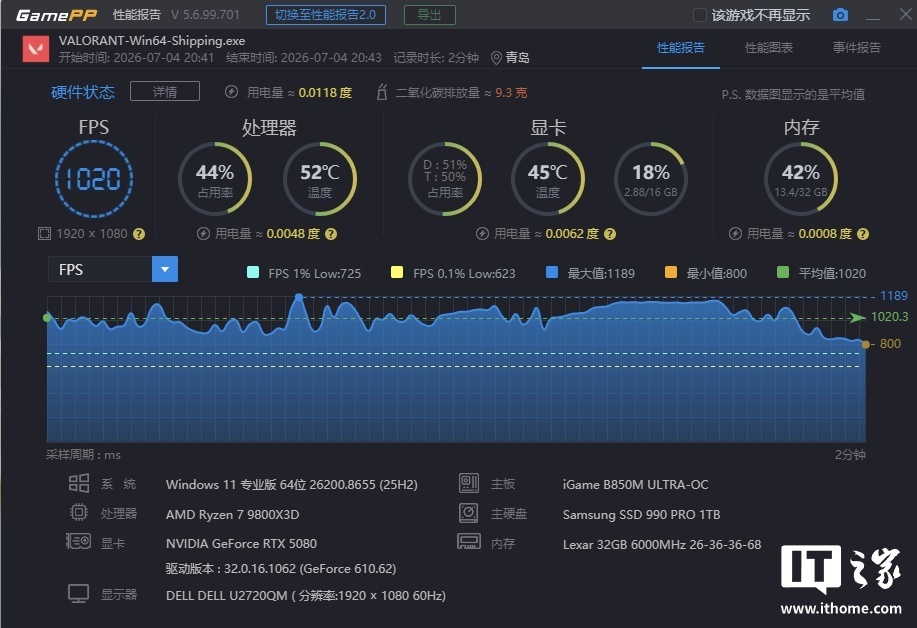This screenshot has width=917, height=628.
Task: Open hardware 详情 details button
Action: point(165,92)
